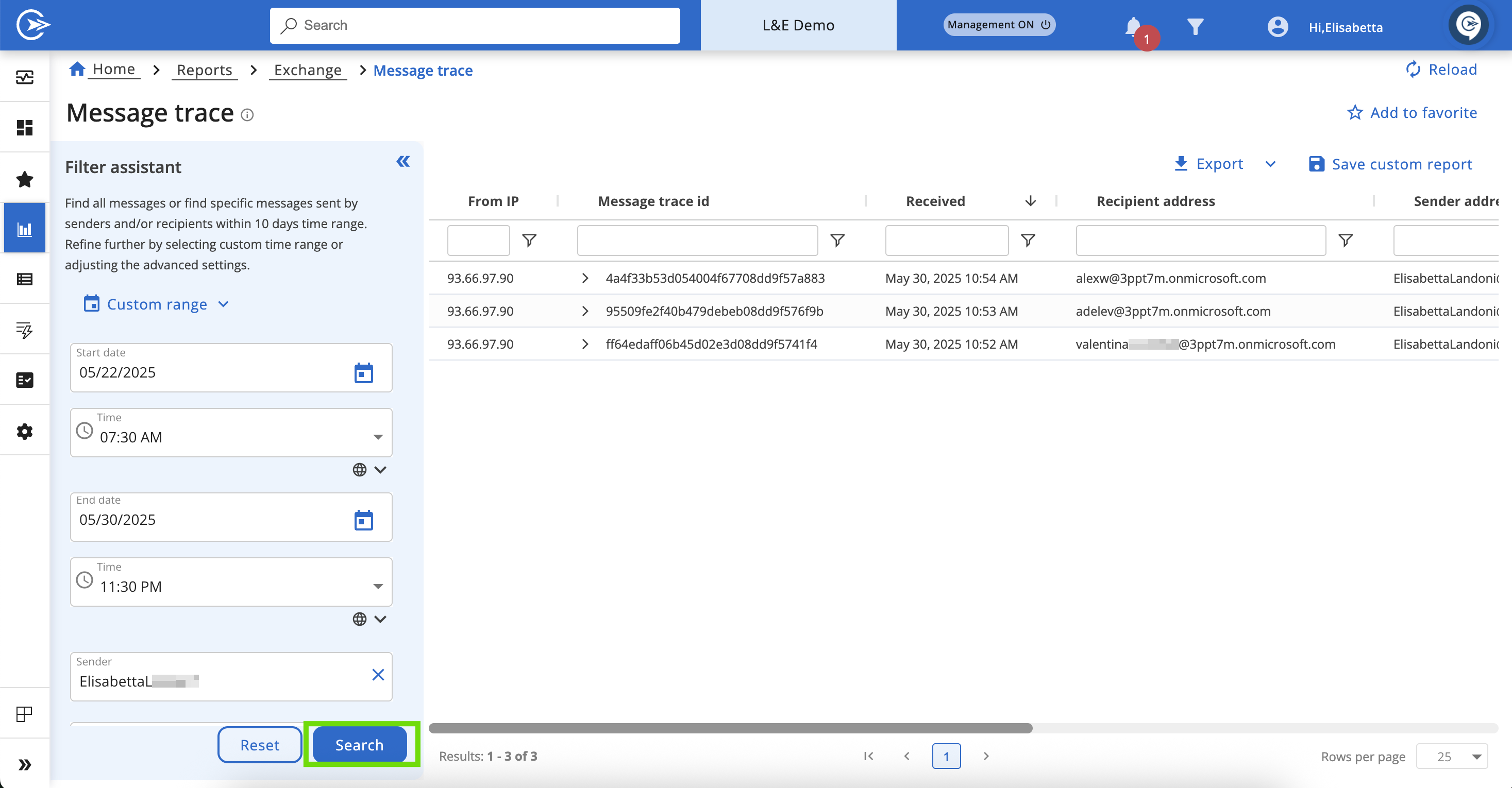
Task: Open settings gear in sidebar
Action: pyautogui.click(x=25, y=431)
